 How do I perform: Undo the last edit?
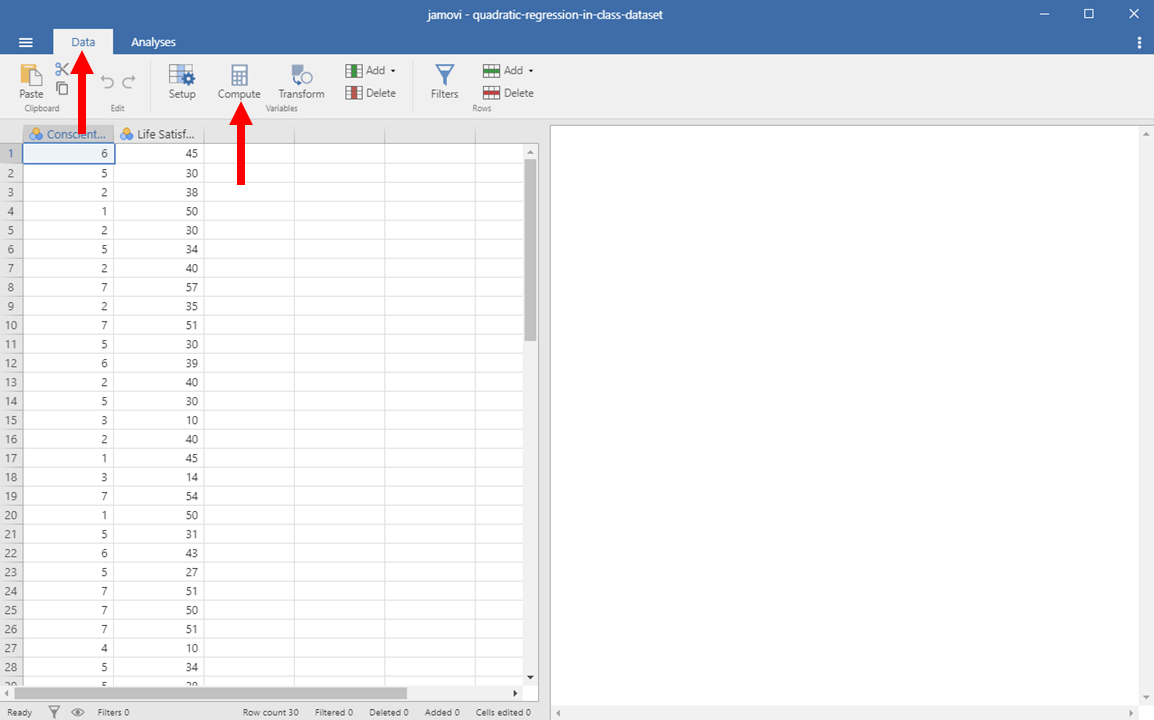pos(107,83)
